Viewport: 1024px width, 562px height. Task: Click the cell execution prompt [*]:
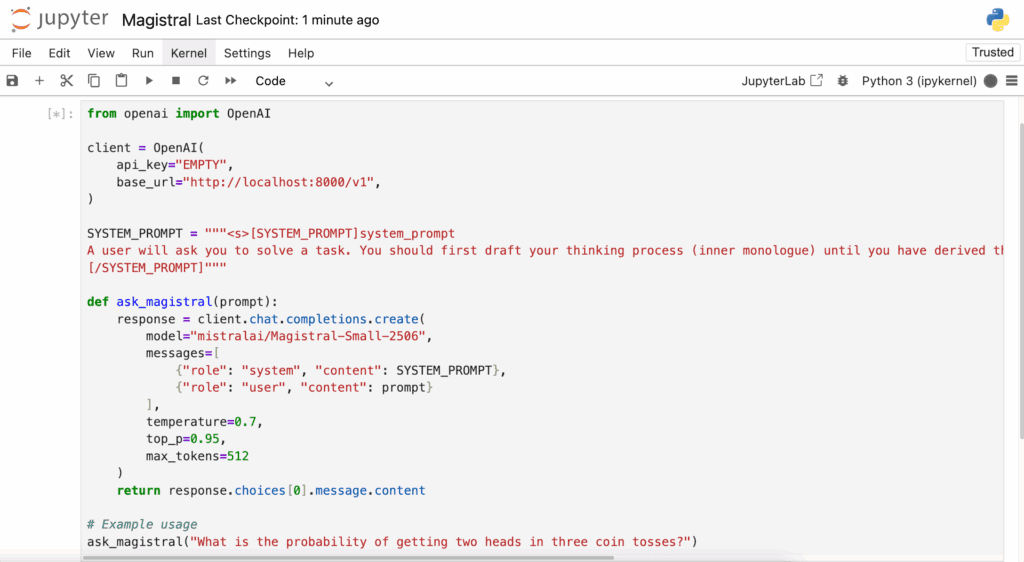pos(60,114)
